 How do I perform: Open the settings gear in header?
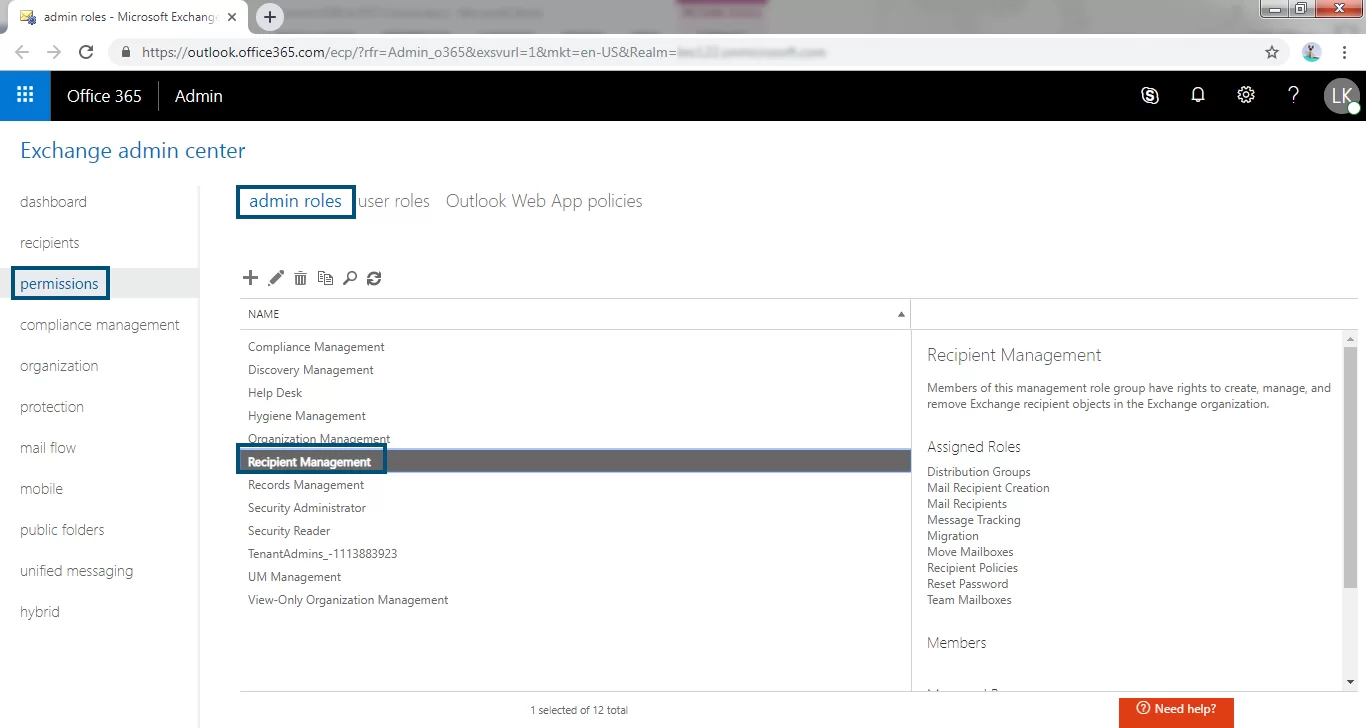point(1245,95)
